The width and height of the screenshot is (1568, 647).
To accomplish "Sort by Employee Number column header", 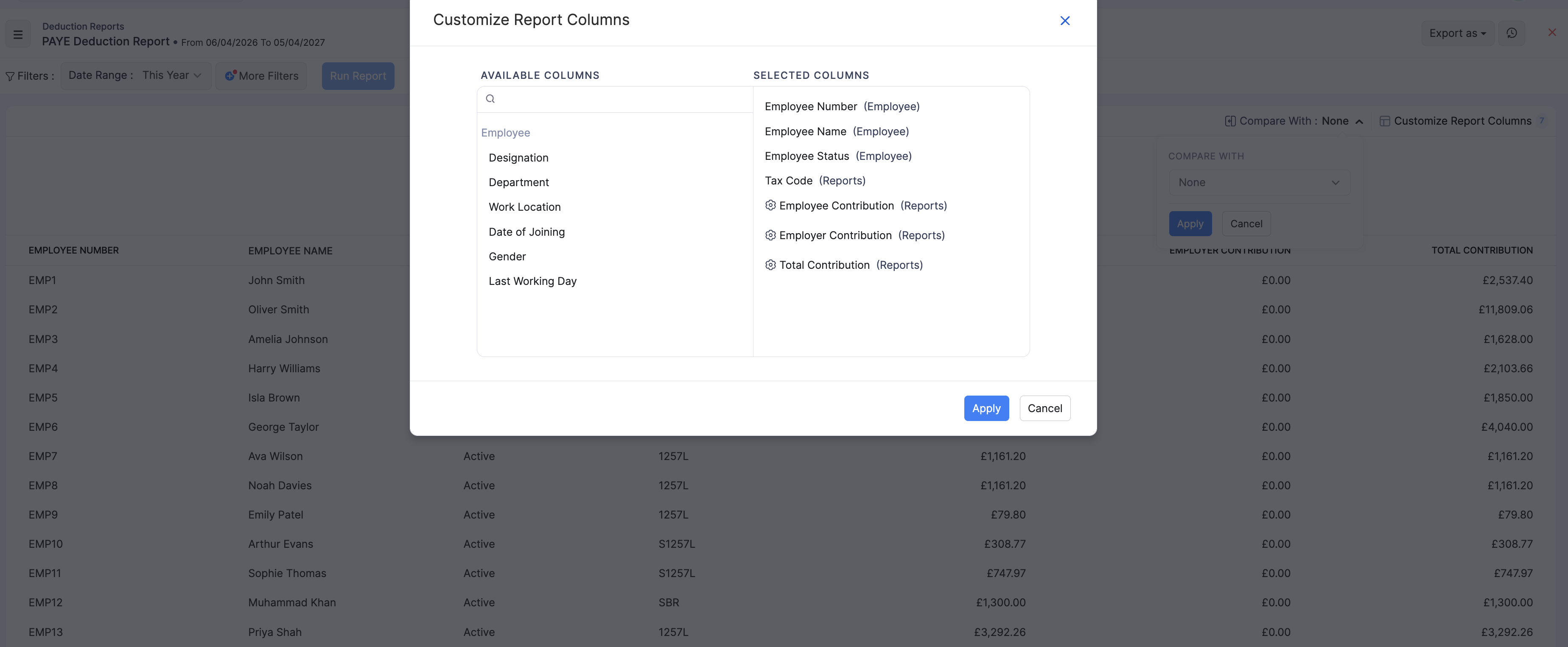I will 74,251.
